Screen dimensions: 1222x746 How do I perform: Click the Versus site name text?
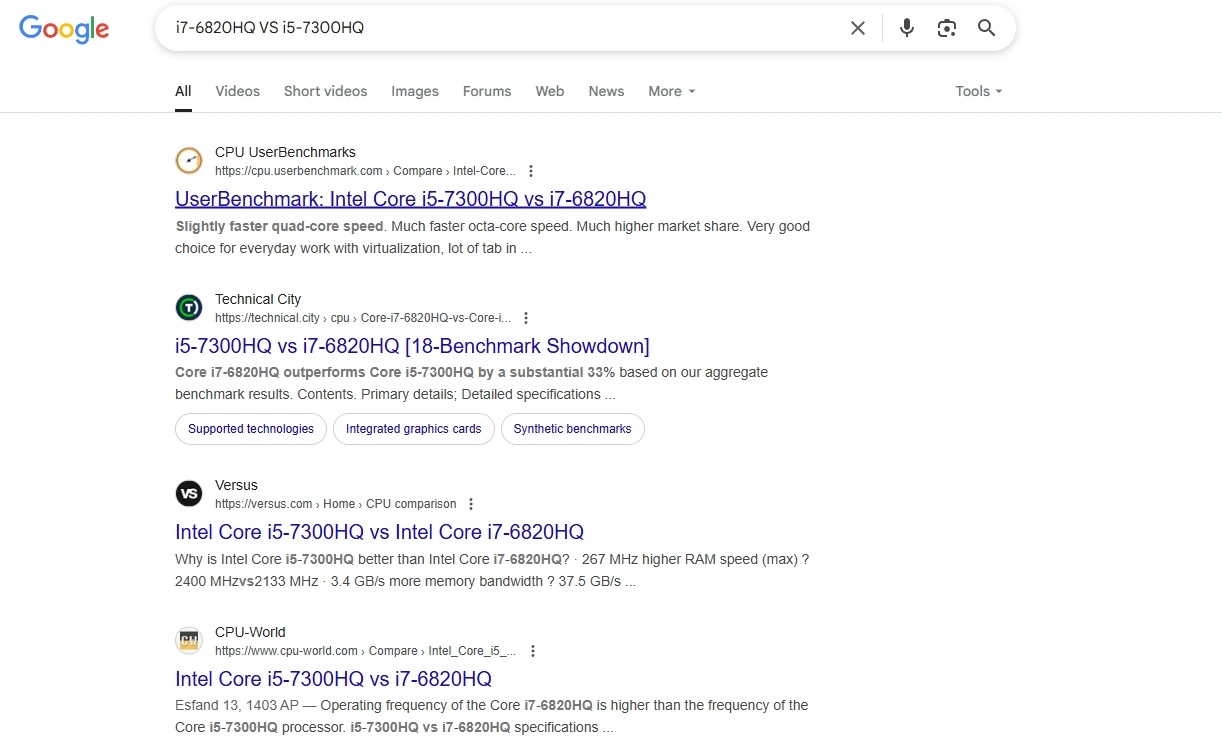click(236, 485)
